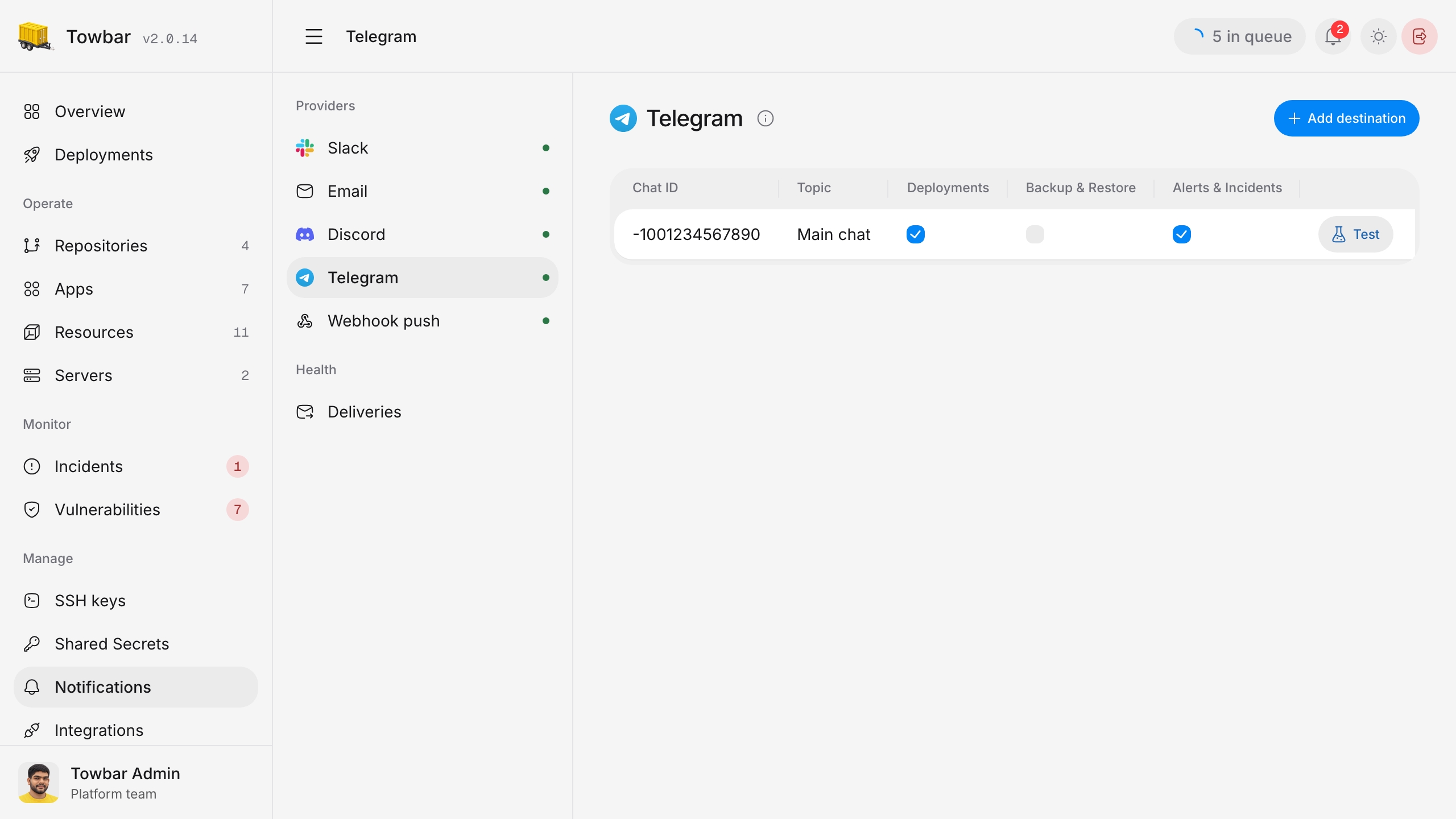
Task: Uncheck Alerts & Incidents for Main chat
Action: click(x=1182, y=234)
